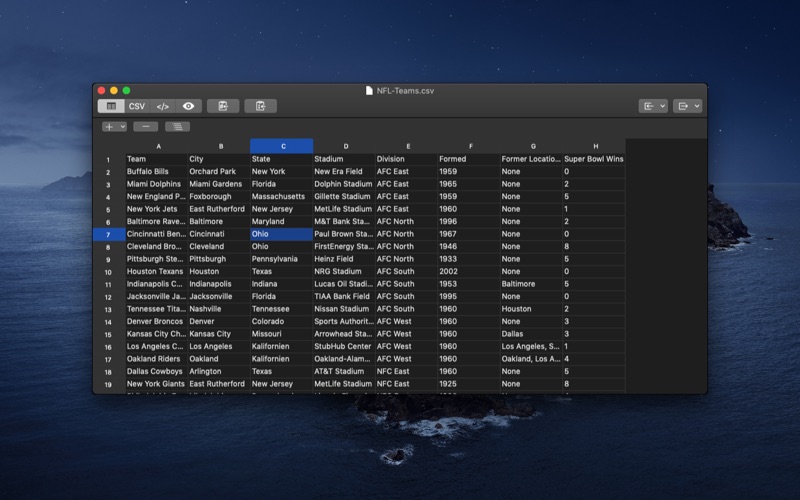800x500 pixels.
Task: Click the Houston former location cell
Action: coord(531,309)
